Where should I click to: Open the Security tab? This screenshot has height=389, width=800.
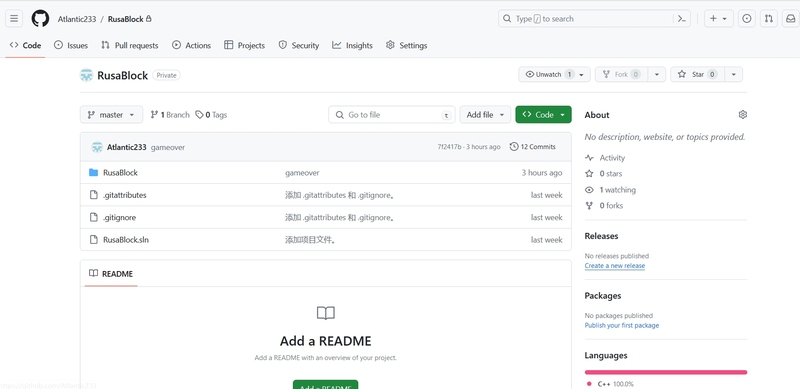[299, 45]
